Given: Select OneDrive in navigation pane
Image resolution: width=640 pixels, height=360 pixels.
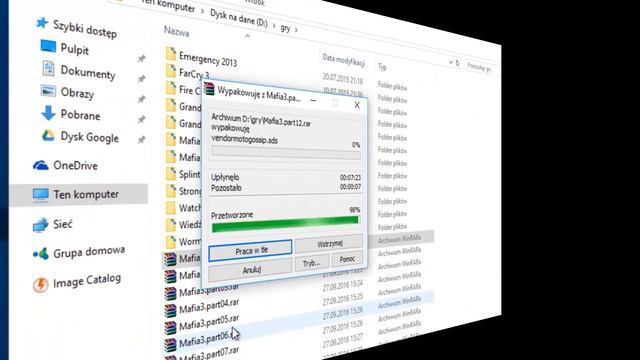Looking at the screenshot, I should click(x=76, y=165).
